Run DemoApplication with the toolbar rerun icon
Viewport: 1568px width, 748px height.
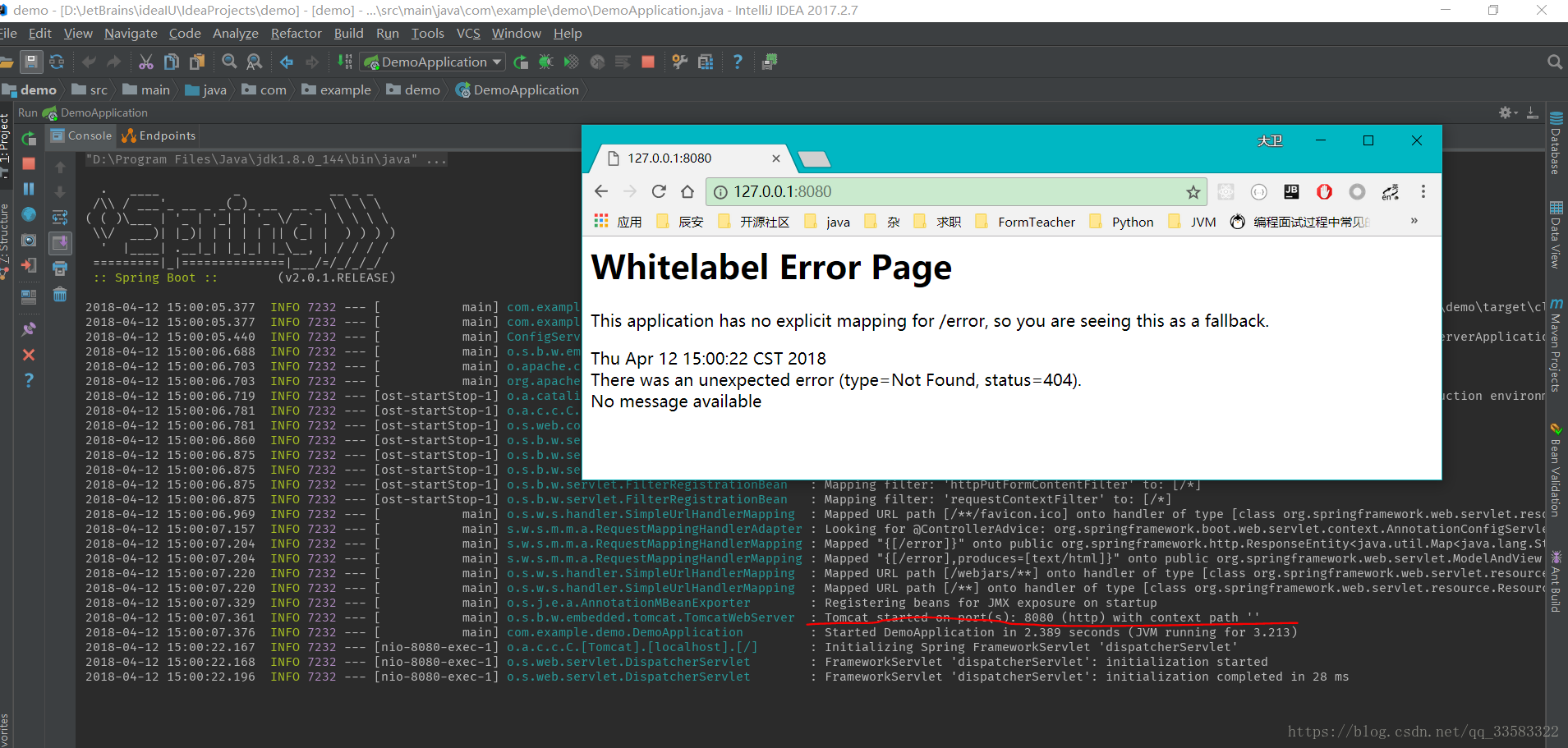click(x=521, y=62)
